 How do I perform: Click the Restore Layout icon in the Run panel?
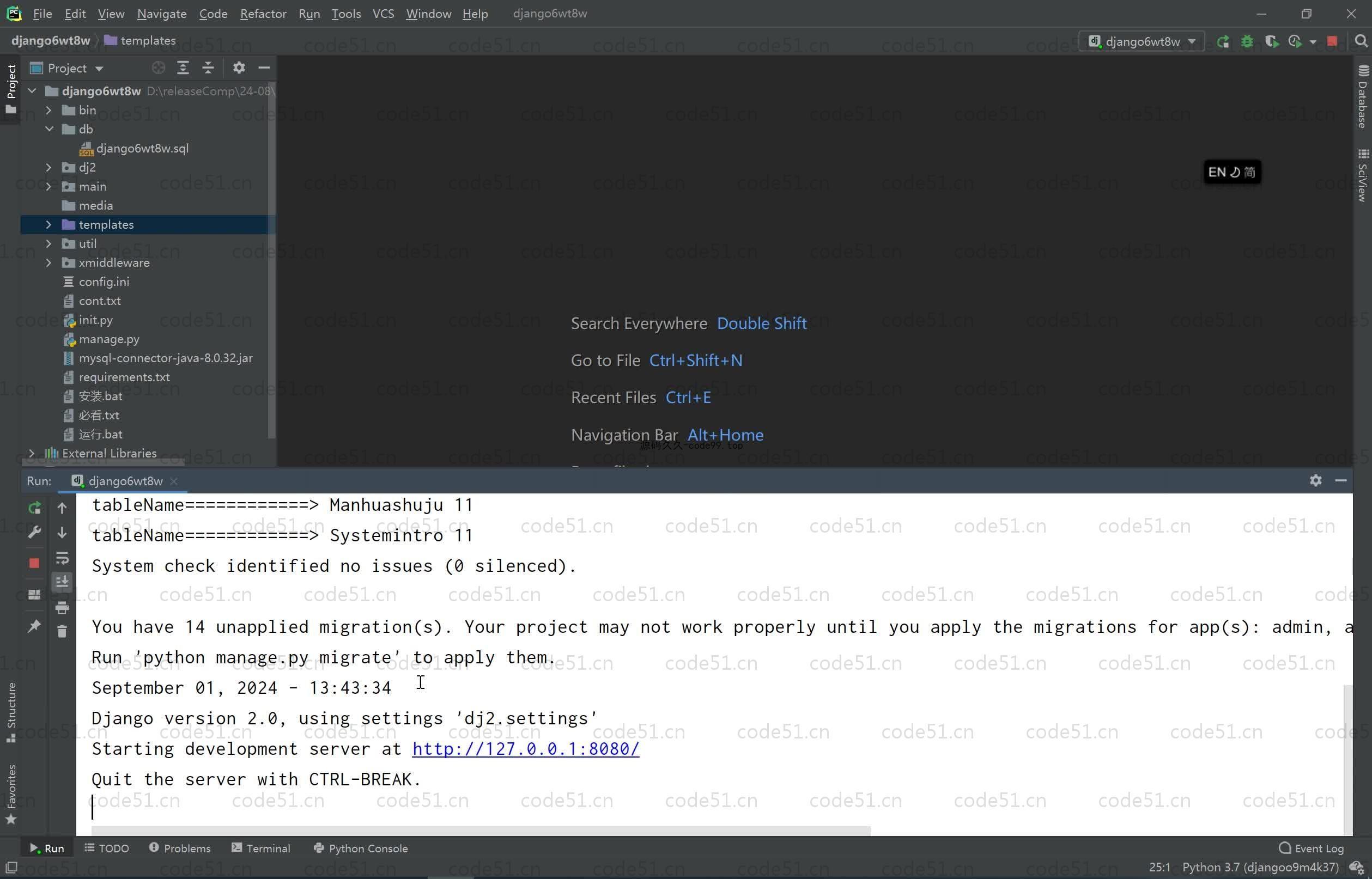34,595
